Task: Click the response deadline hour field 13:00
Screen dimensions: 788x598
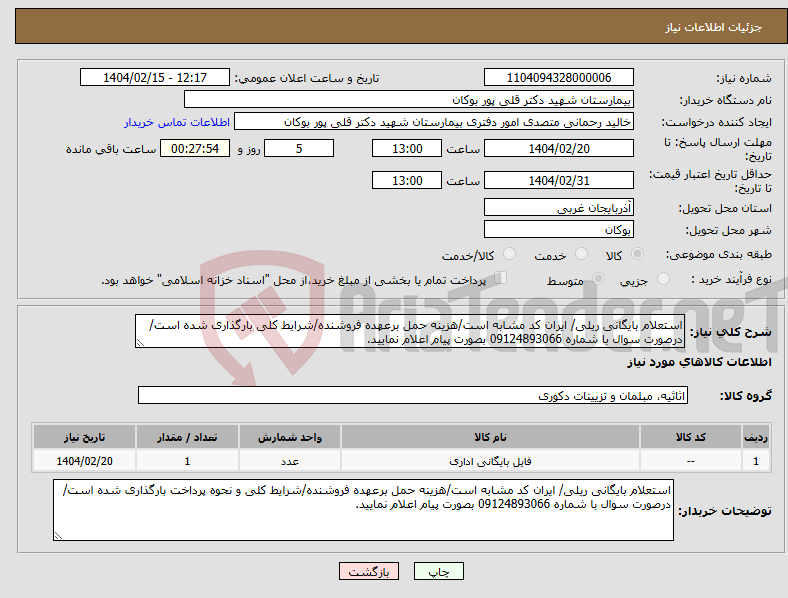Action: (407, 148)
